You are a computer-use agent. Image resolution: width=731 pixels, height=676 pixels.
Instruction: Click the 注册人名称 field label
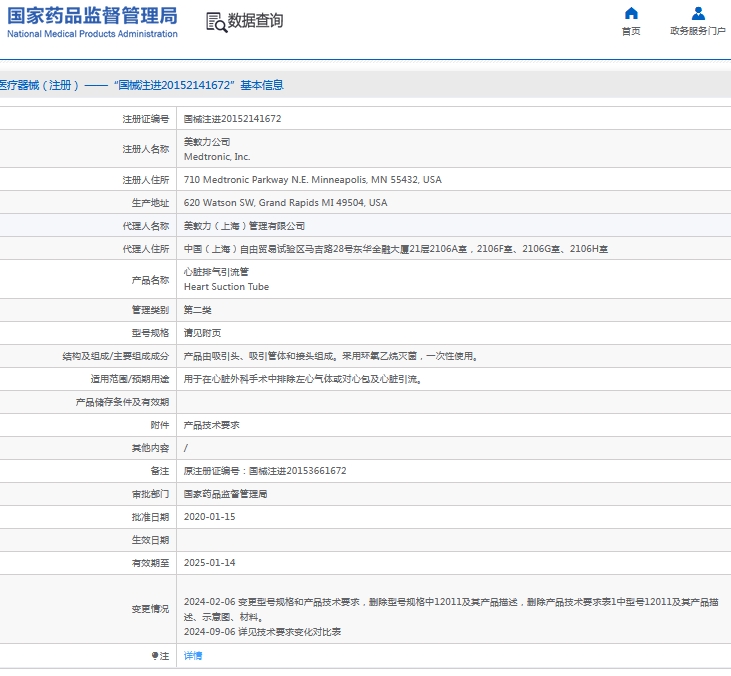tap(145, 149)
